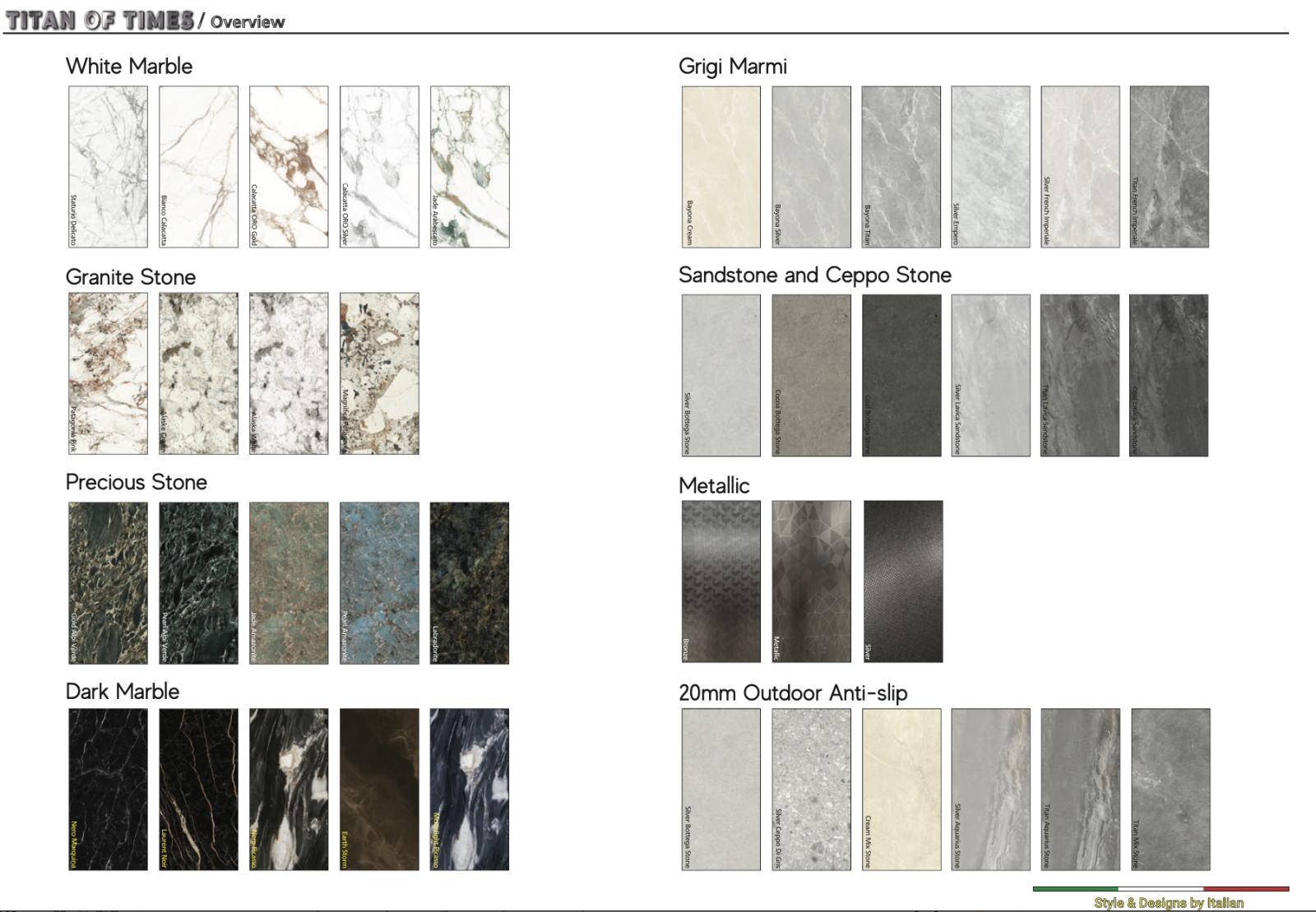Select the Cream Mix Stone anti-slip tile
Image resolution: width=1316 pixels, height=912 pixels.
(901, 789)
